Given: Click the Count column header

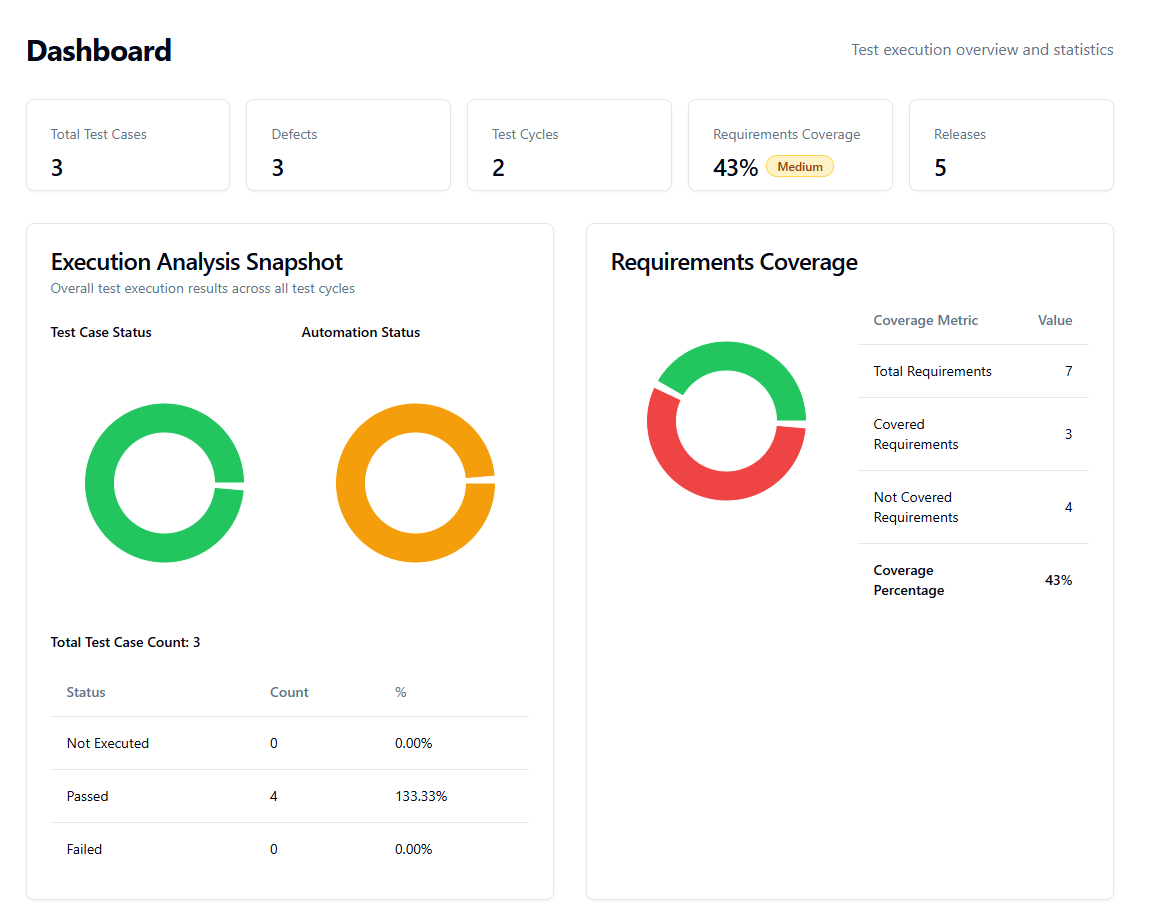Looking at the screenshot, I should [x=289, y=692].
